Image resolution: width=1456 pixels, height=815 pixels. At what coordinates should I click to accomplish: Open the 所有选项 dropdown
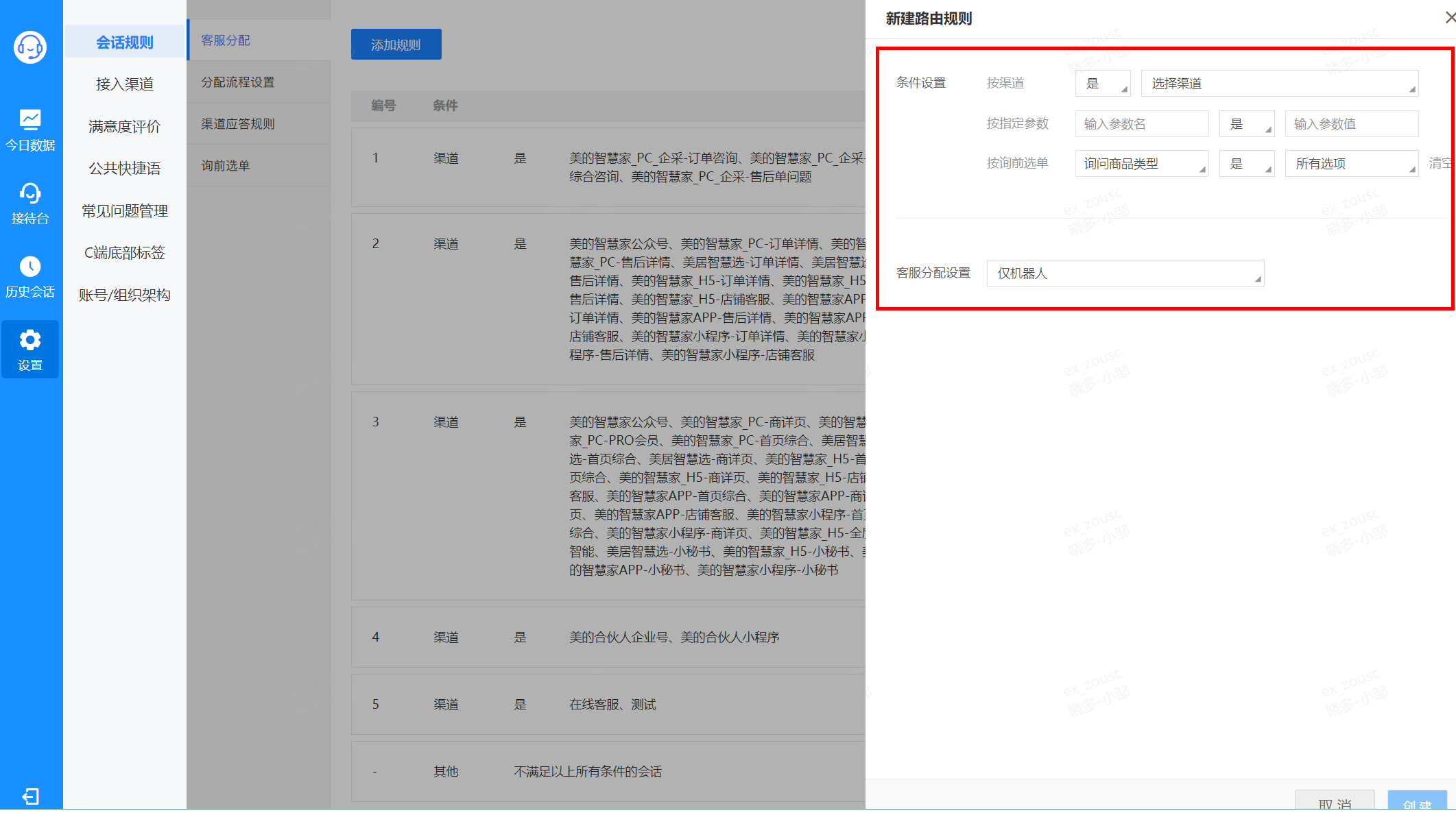coord(1352,164)
